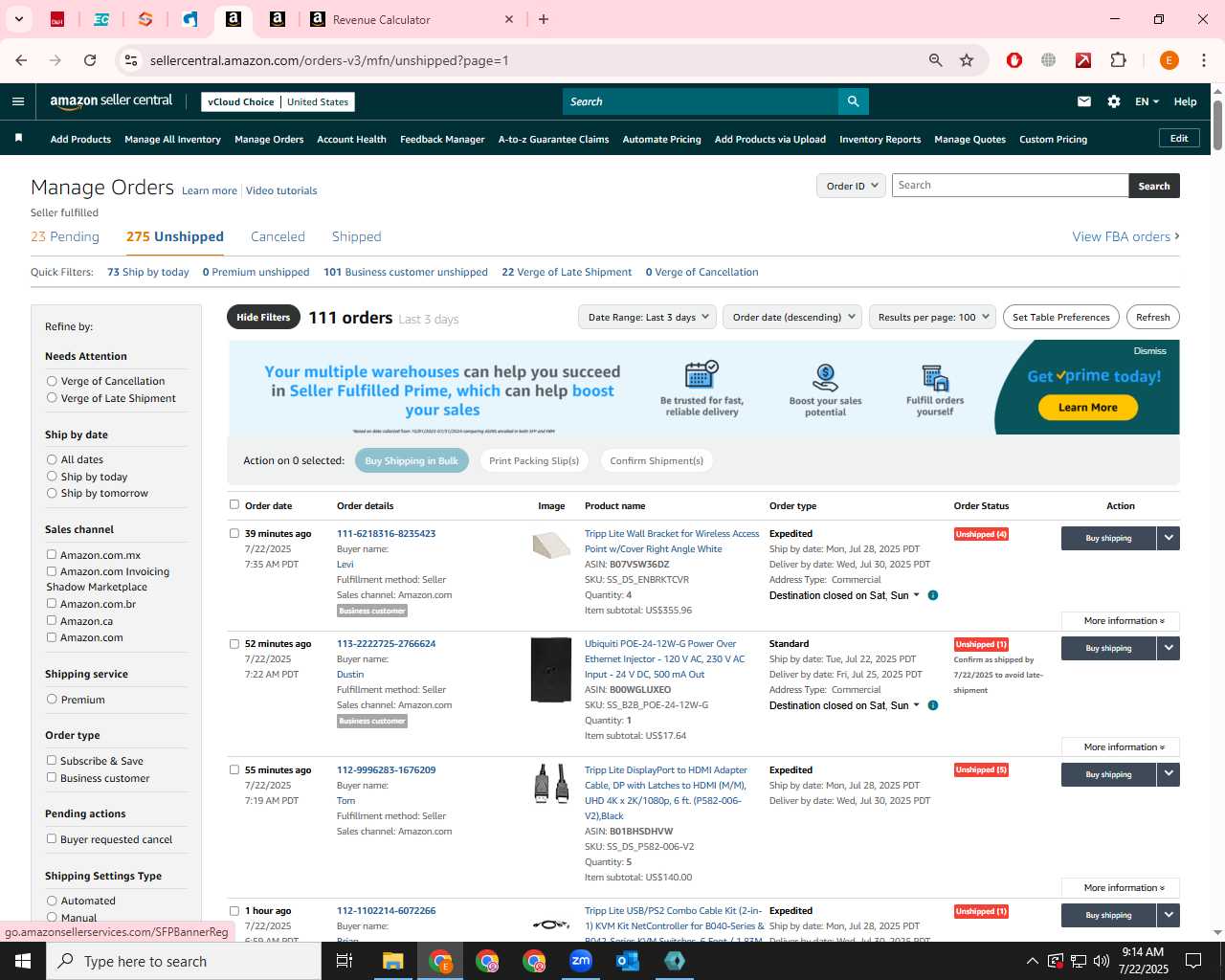This screenshot has width=1225, height=980.
Task: Click the red Opera-style extension icon
Action: point(1014,60)
